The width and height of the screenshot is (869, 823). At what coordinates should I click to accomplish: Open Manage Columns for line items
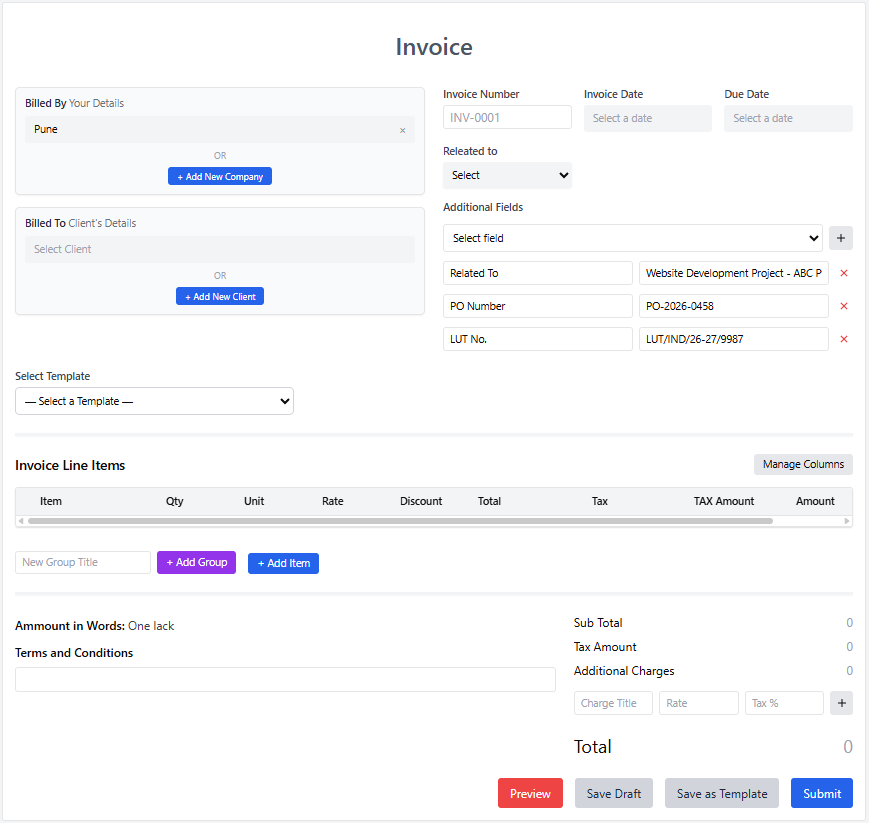[x=803, y=464]
